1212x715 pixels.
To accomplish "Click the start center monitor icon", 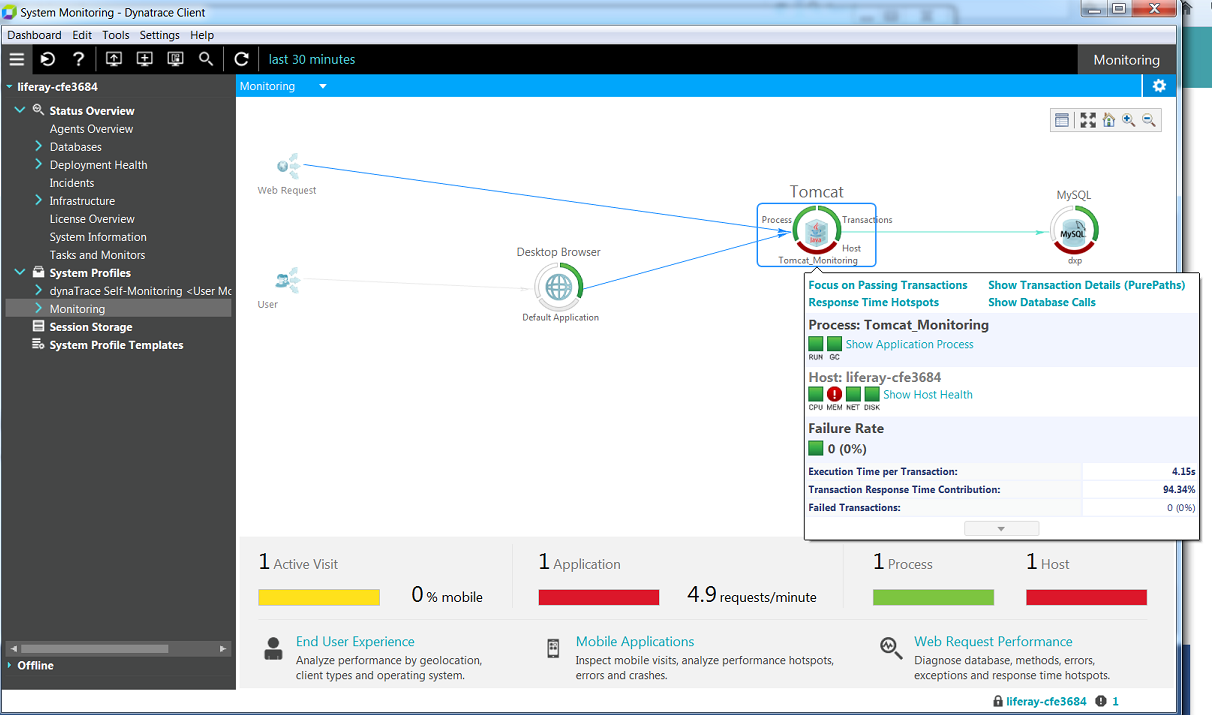I will (175, 59).
